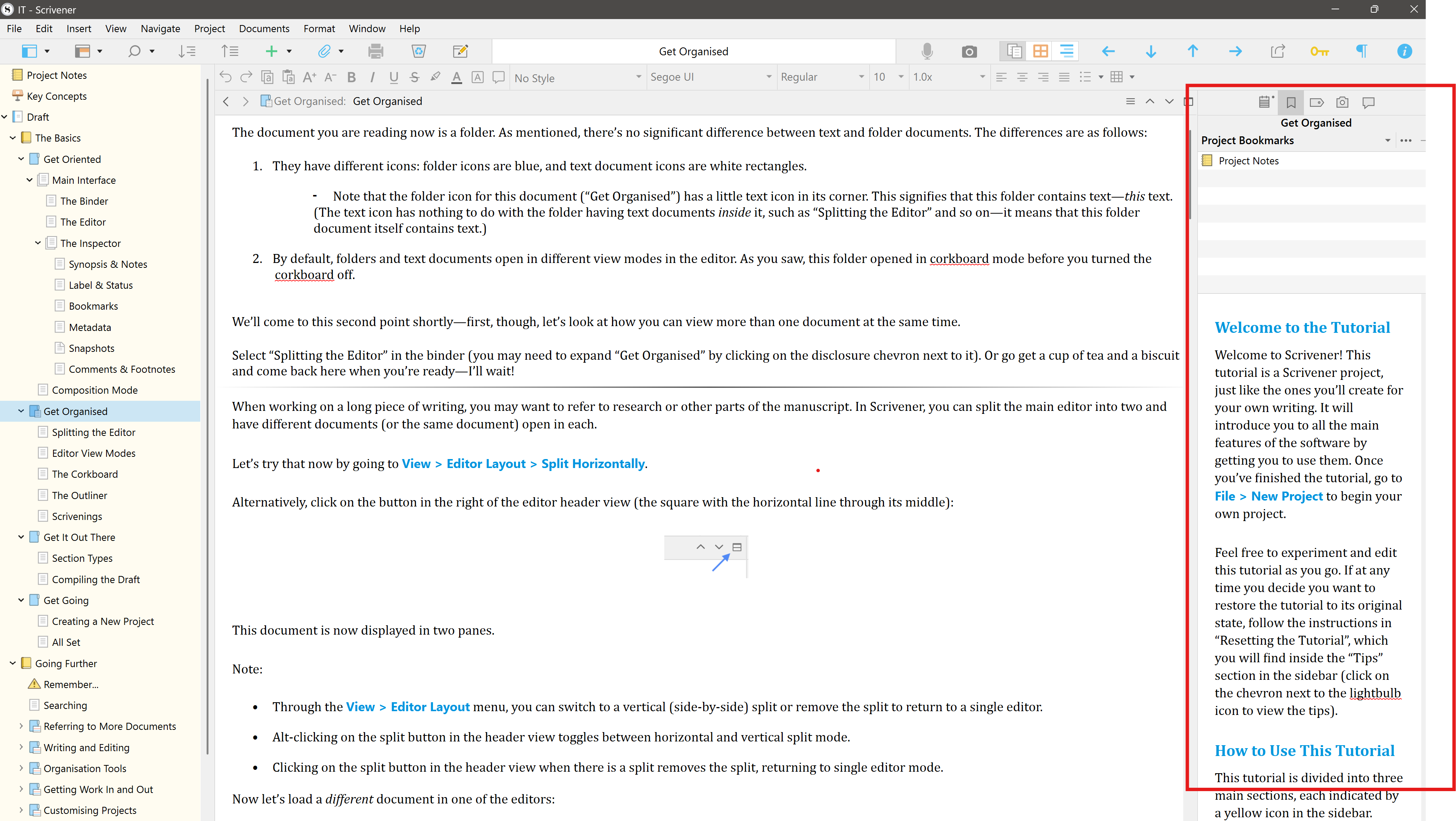Open the Keywords key icon
1456x821 pixels.
1319,52
